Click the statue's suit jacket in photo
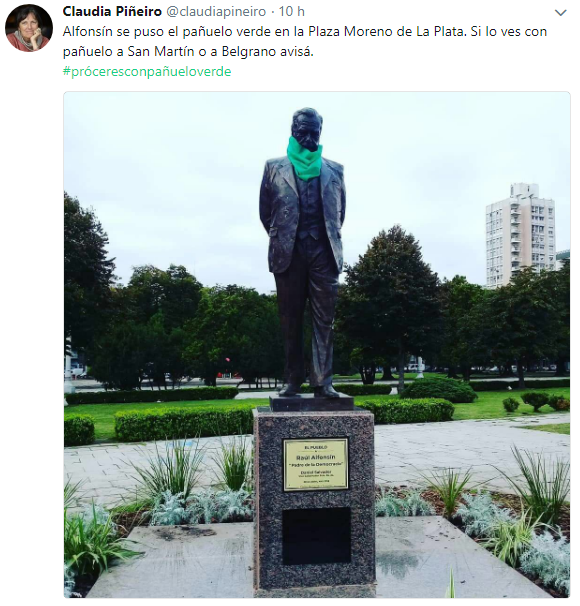 302,214
